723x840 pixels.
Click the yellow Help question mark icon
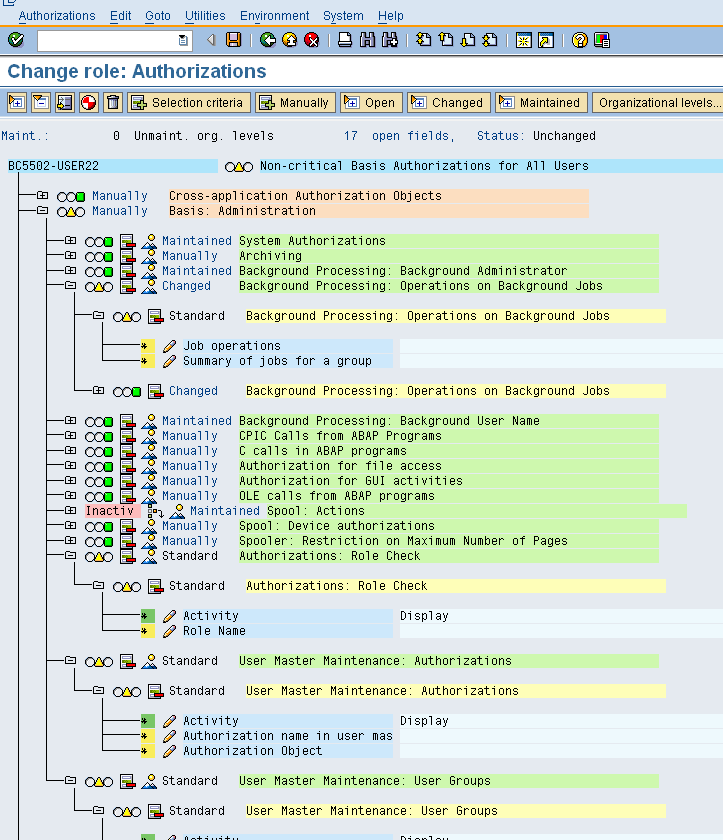(580, 40)
